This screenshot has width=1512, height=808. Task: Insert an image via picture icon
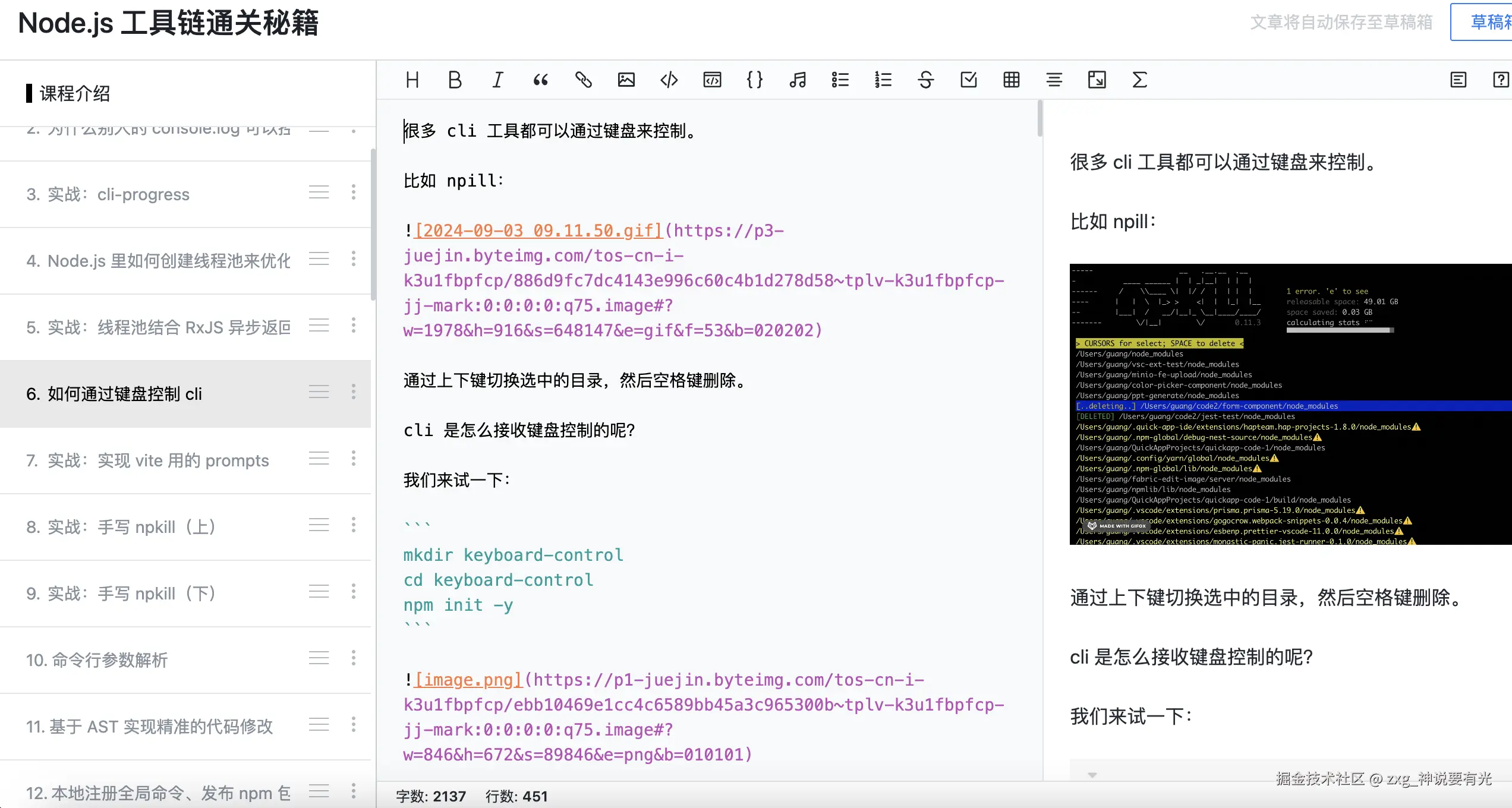pyautogui.click(x=626, y=80)
